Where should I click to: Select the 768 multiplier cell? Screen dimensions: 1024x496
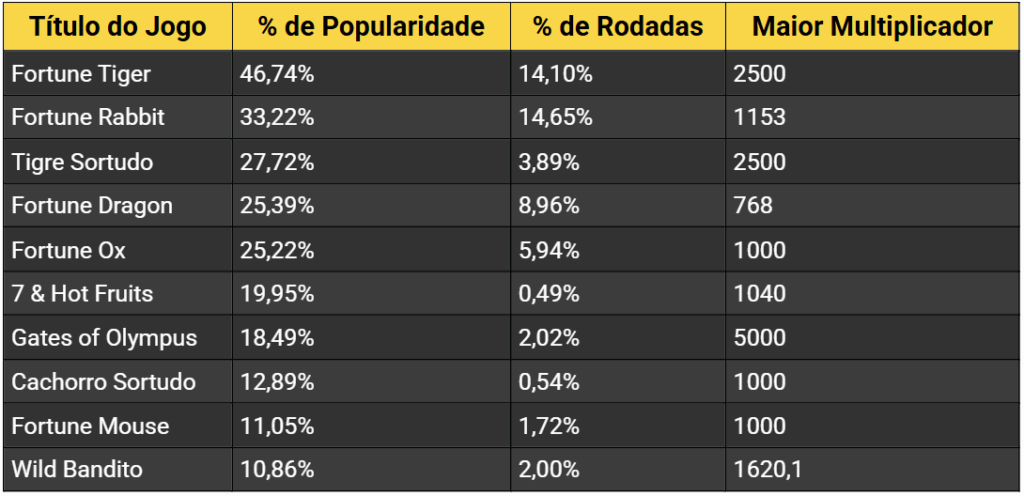753,206
